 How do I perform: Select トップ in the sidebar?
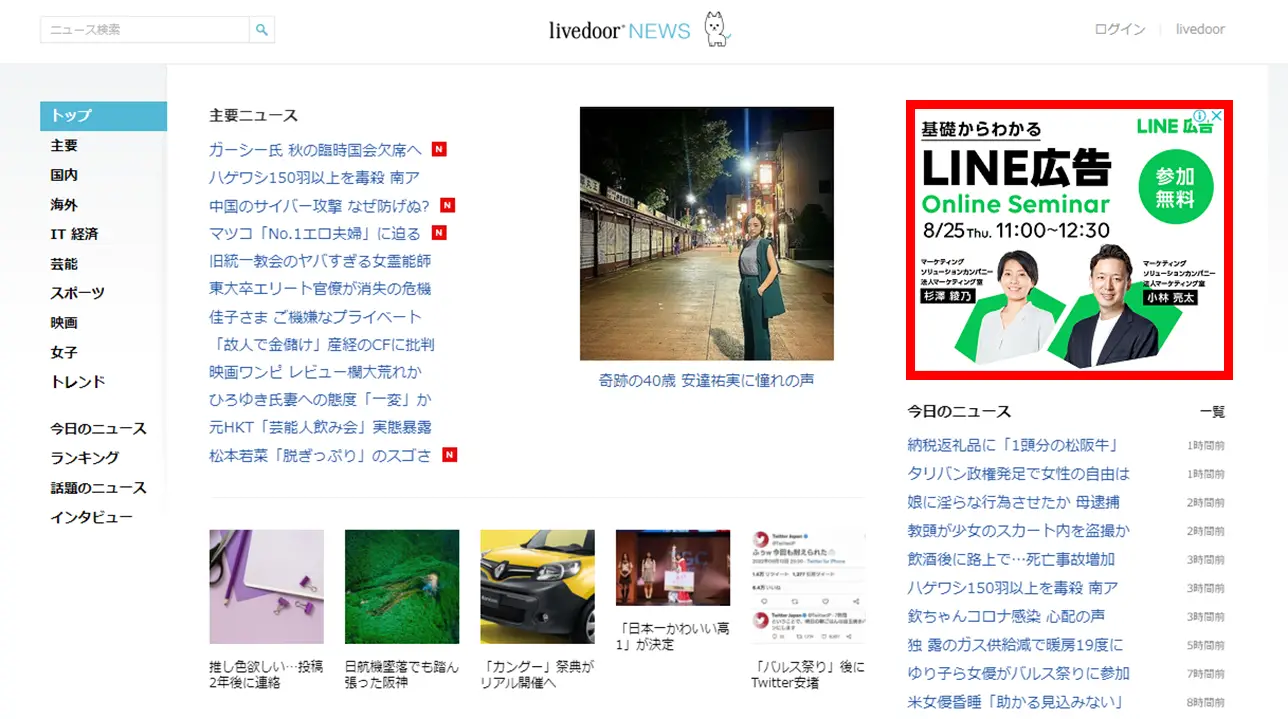[103, 116]
